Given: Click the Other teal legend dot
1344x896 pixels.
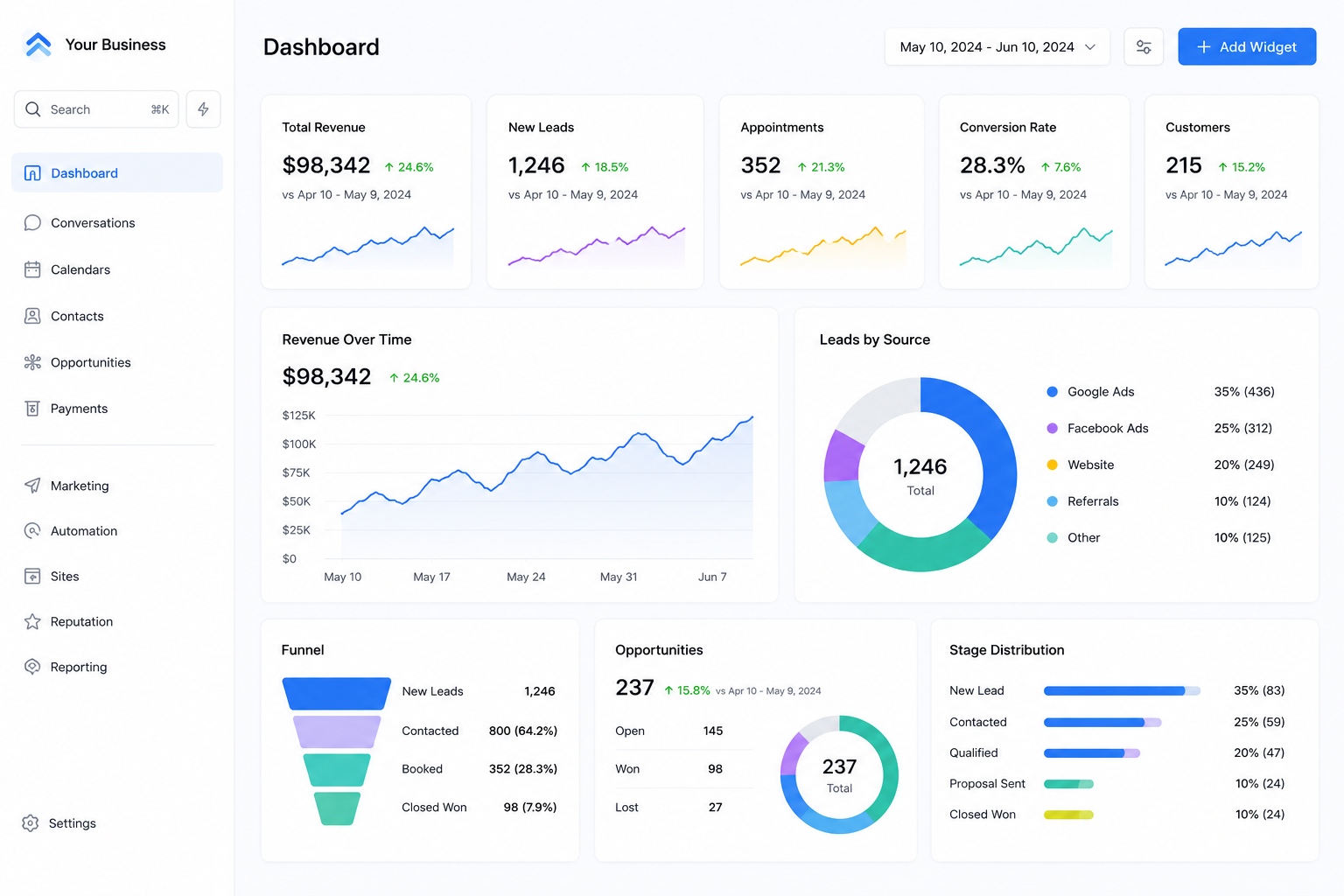Looking at the screenshot, I should [1053, 538].
